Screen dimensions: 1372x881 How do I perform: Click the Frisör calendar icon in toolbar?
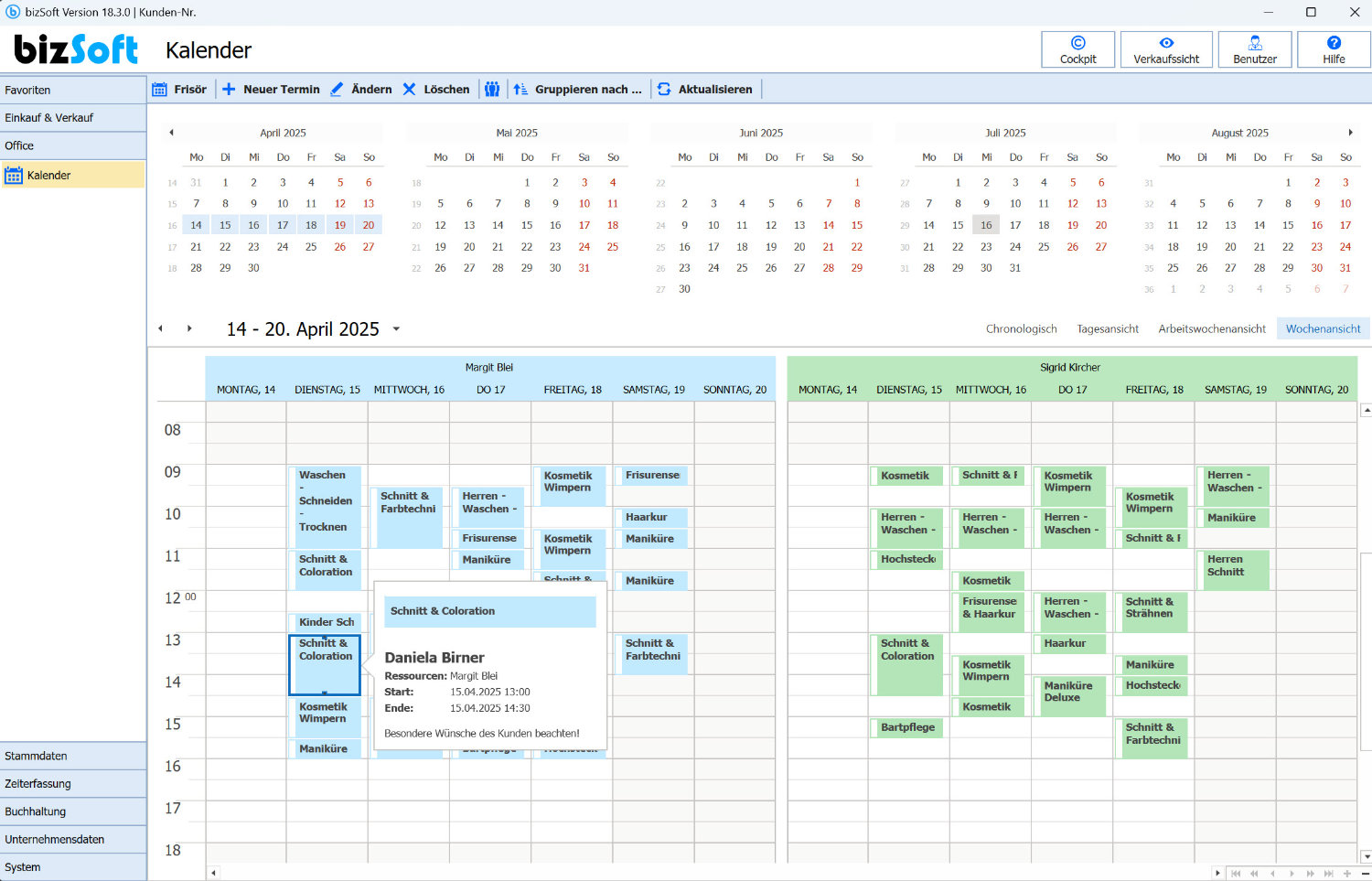pos(160,90)
